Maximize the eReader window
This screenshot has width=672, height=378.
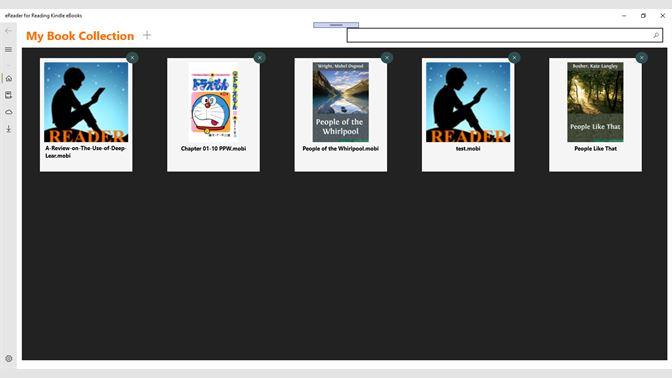point(643,15)
